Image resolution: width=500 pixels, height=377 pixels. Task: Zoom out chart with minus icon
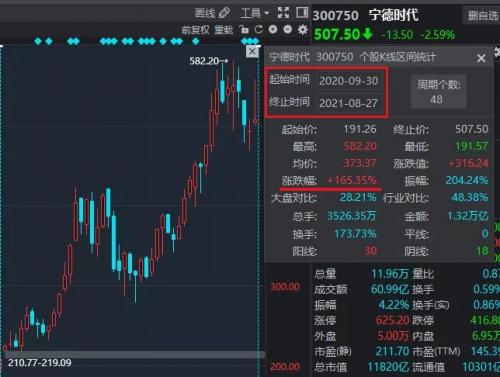pos(288,30)
